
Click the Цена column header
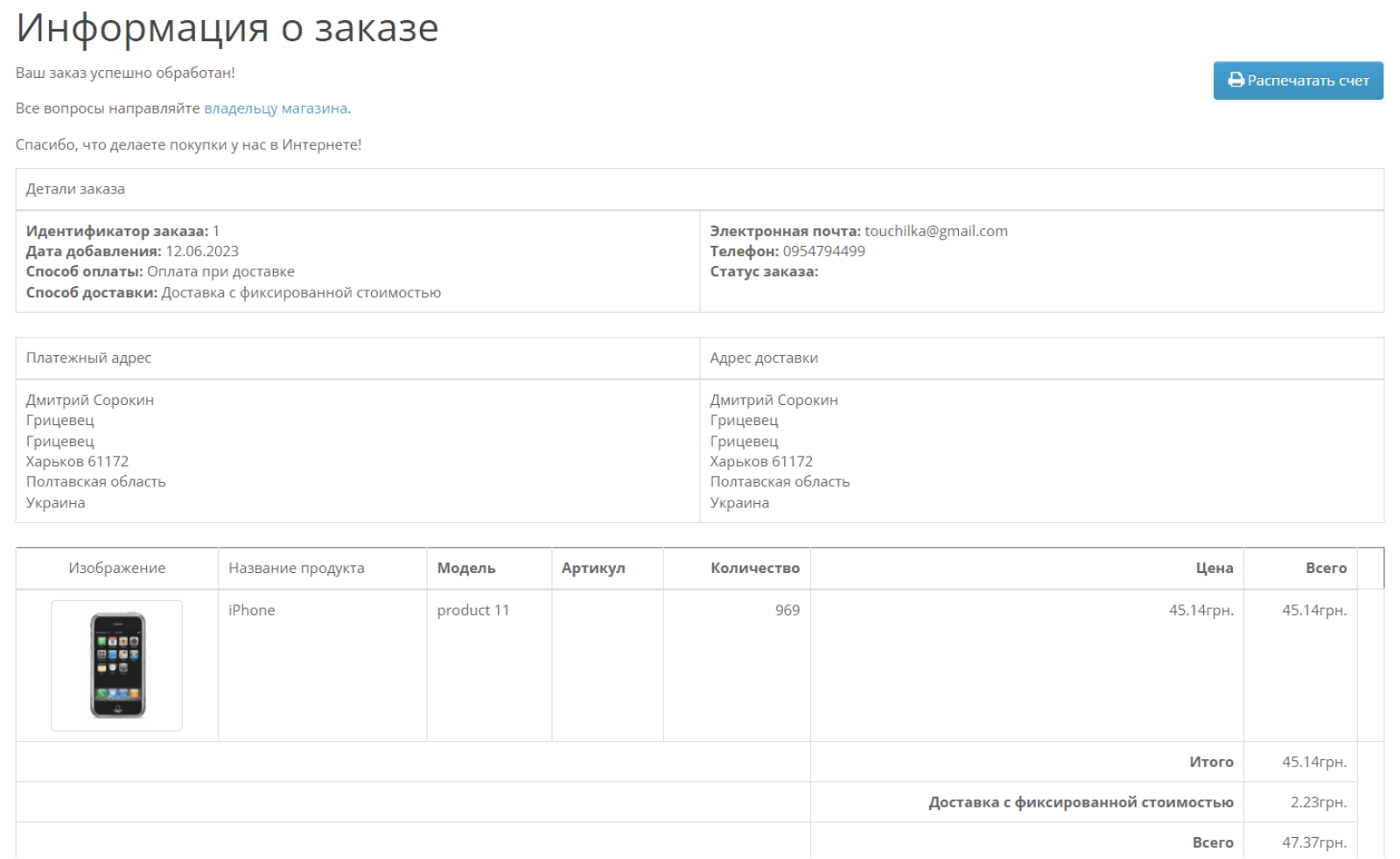1027,568
